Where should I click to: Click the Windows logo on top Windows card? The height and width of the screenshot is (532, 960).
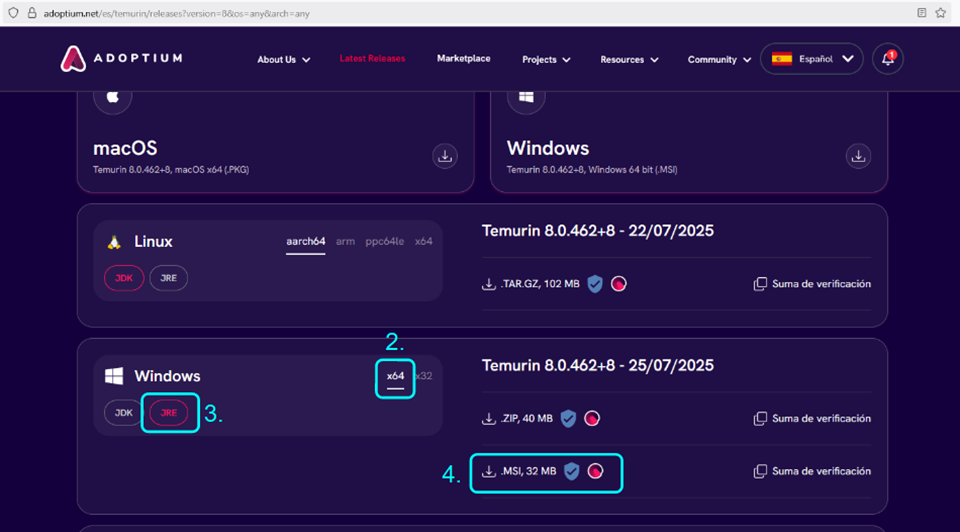pyautogui.click(x=526, y=96)
